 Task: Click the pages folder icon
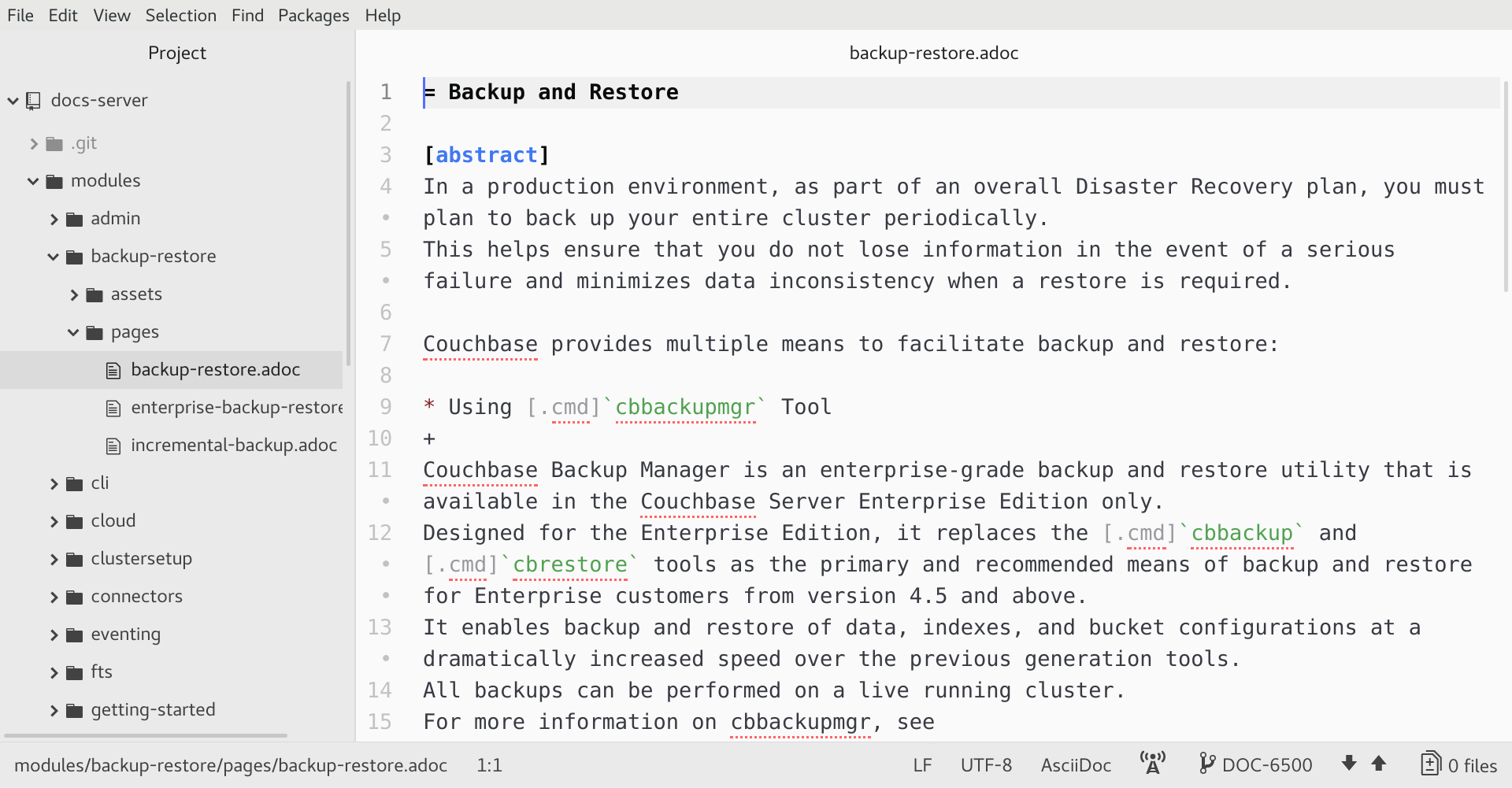[94, 331]
